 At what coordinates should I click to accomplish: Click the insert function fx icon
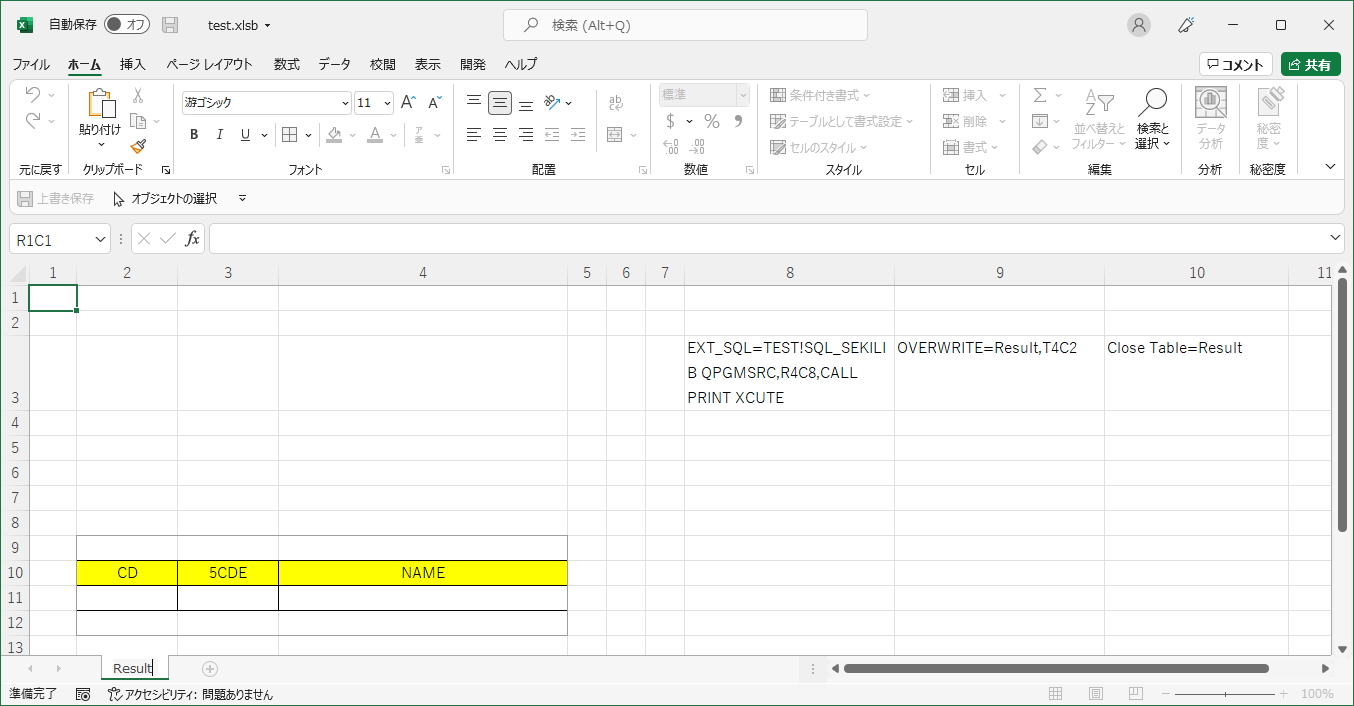[193, 239]
